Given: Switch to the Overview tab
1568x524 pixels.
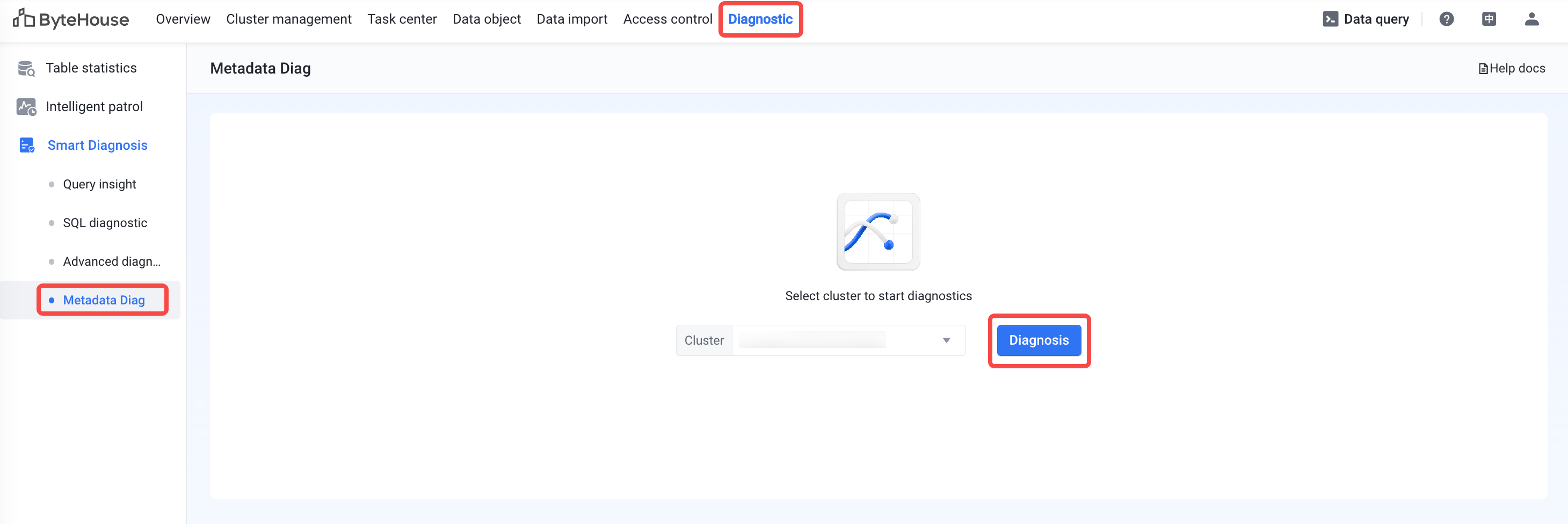Looking at the screenshot, I should click(183, 19).
